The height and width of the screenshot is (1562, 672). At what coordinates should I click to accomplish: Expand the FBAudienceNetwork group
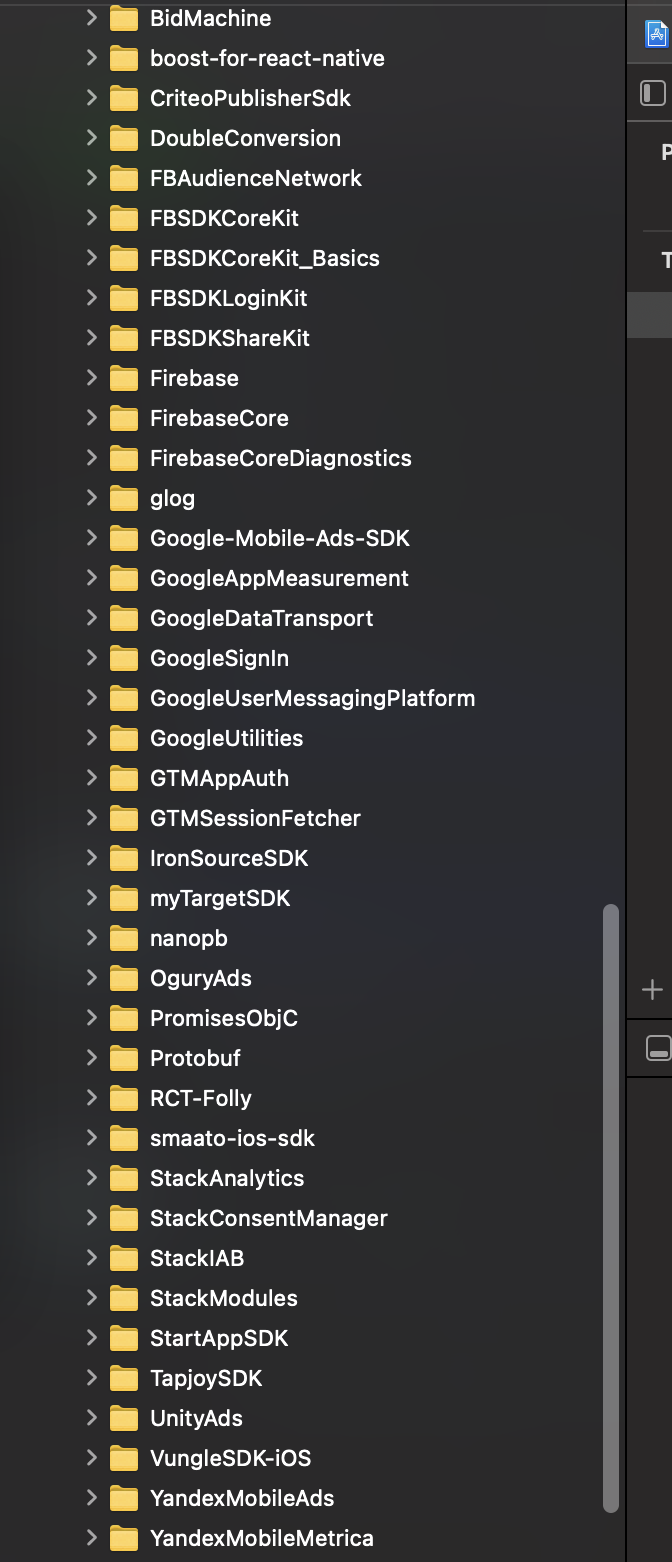(90, 178)
